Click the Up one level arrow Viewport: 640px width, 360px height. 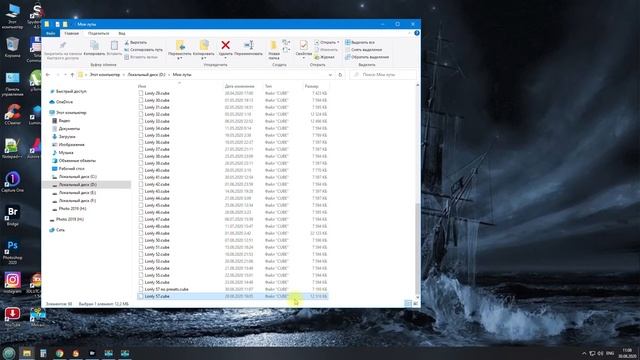(x=72, y=75)
